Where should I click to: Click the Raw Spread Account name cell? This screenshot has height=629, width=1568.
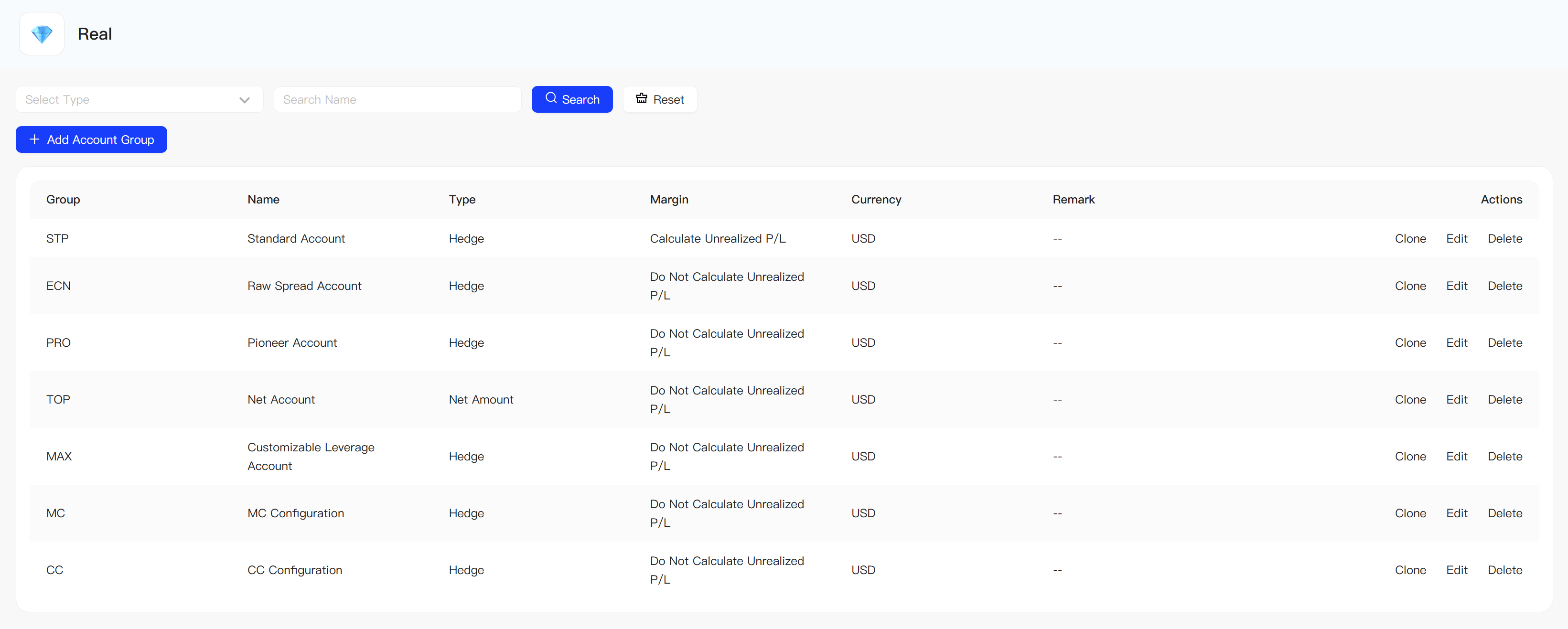pyautogui.click(x=304, y=286)
